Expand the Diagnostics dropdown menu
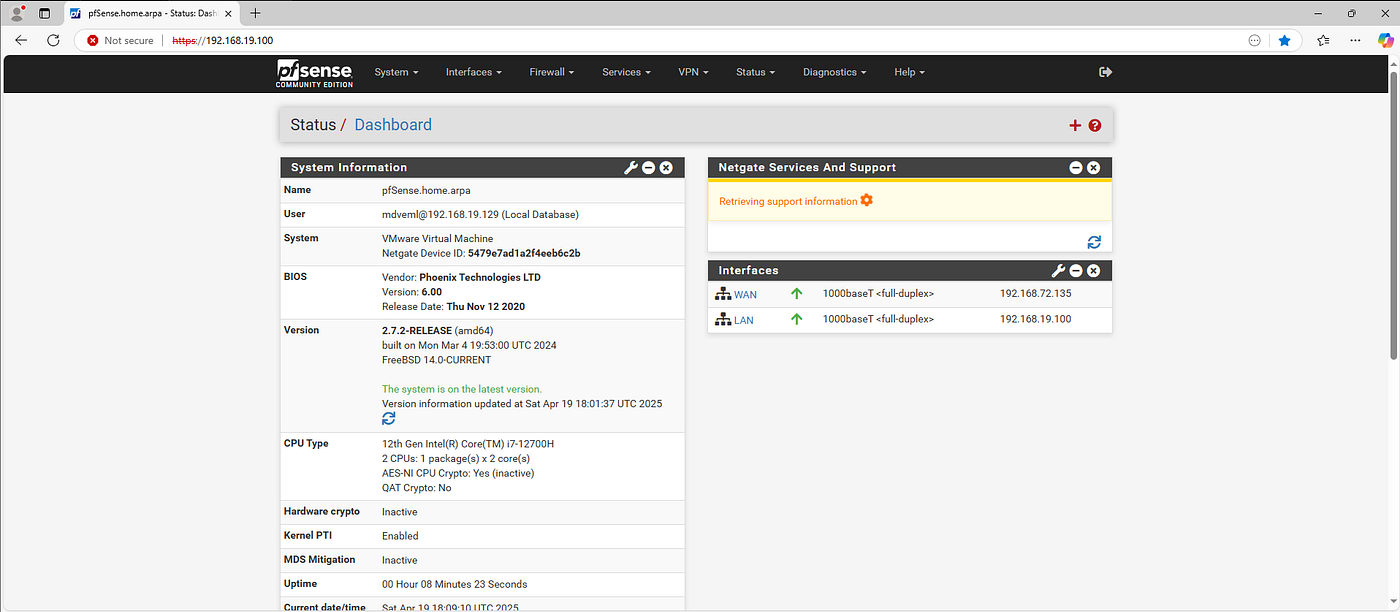Image resolution: width=1400 pixels, height=612 pixels. click(834, 72)
